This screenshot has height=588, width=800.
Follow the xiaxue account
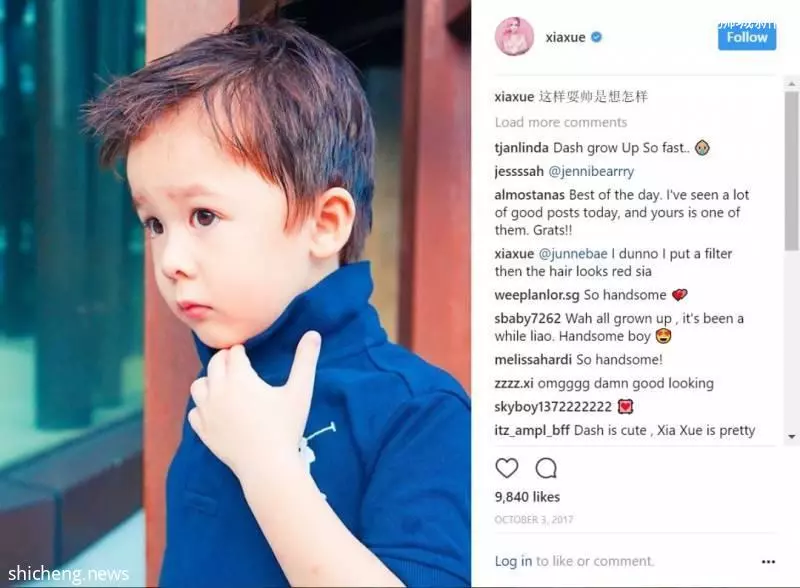coord(747,37)
